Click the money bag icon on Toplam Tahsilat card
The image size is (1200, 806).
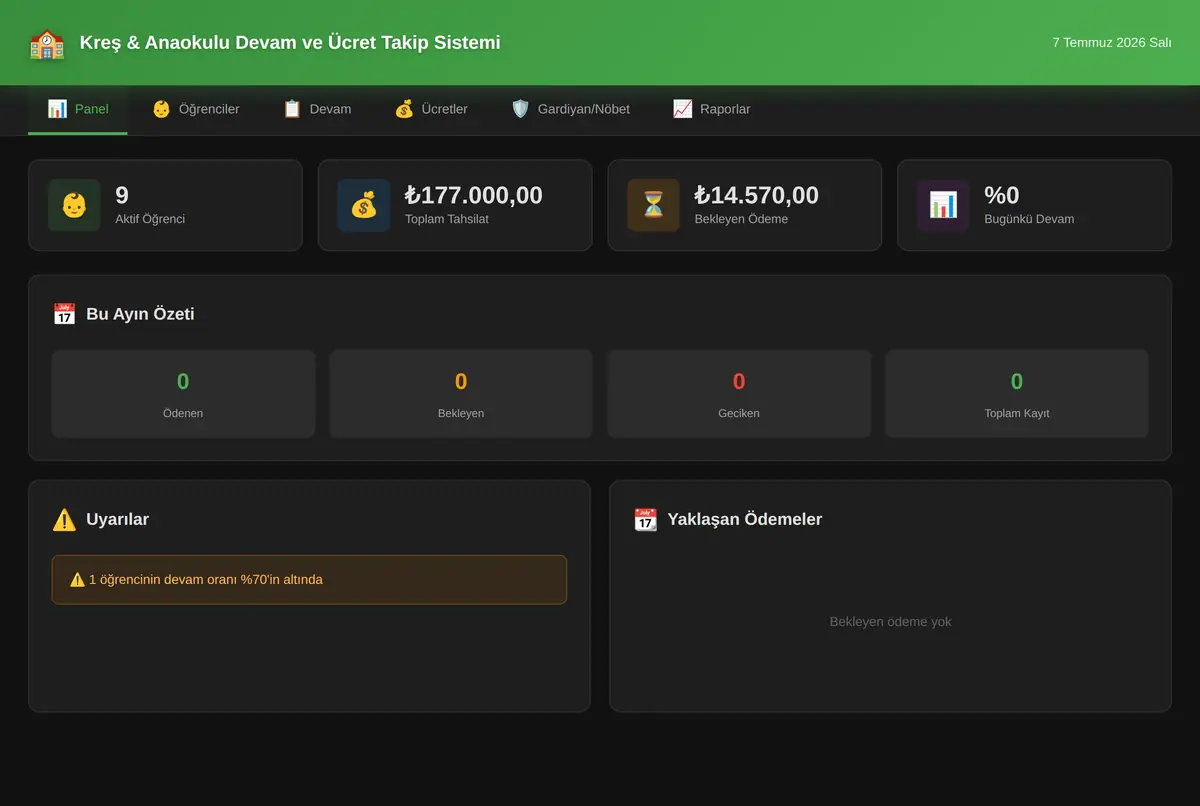[364, 205]
